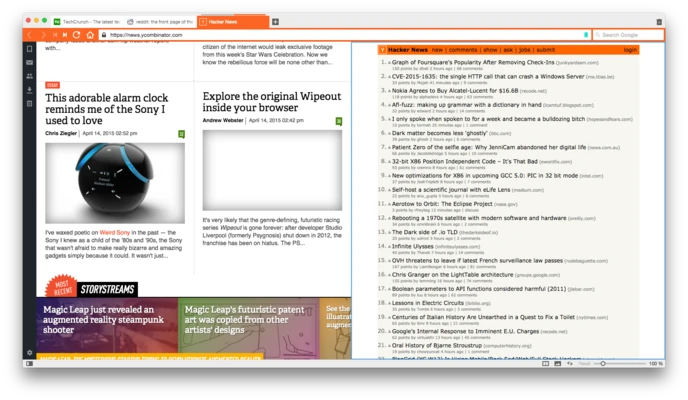Open the 'new' link on Hacker News
Viewport: 688px width, 400px height.
[x=437, y=50]
